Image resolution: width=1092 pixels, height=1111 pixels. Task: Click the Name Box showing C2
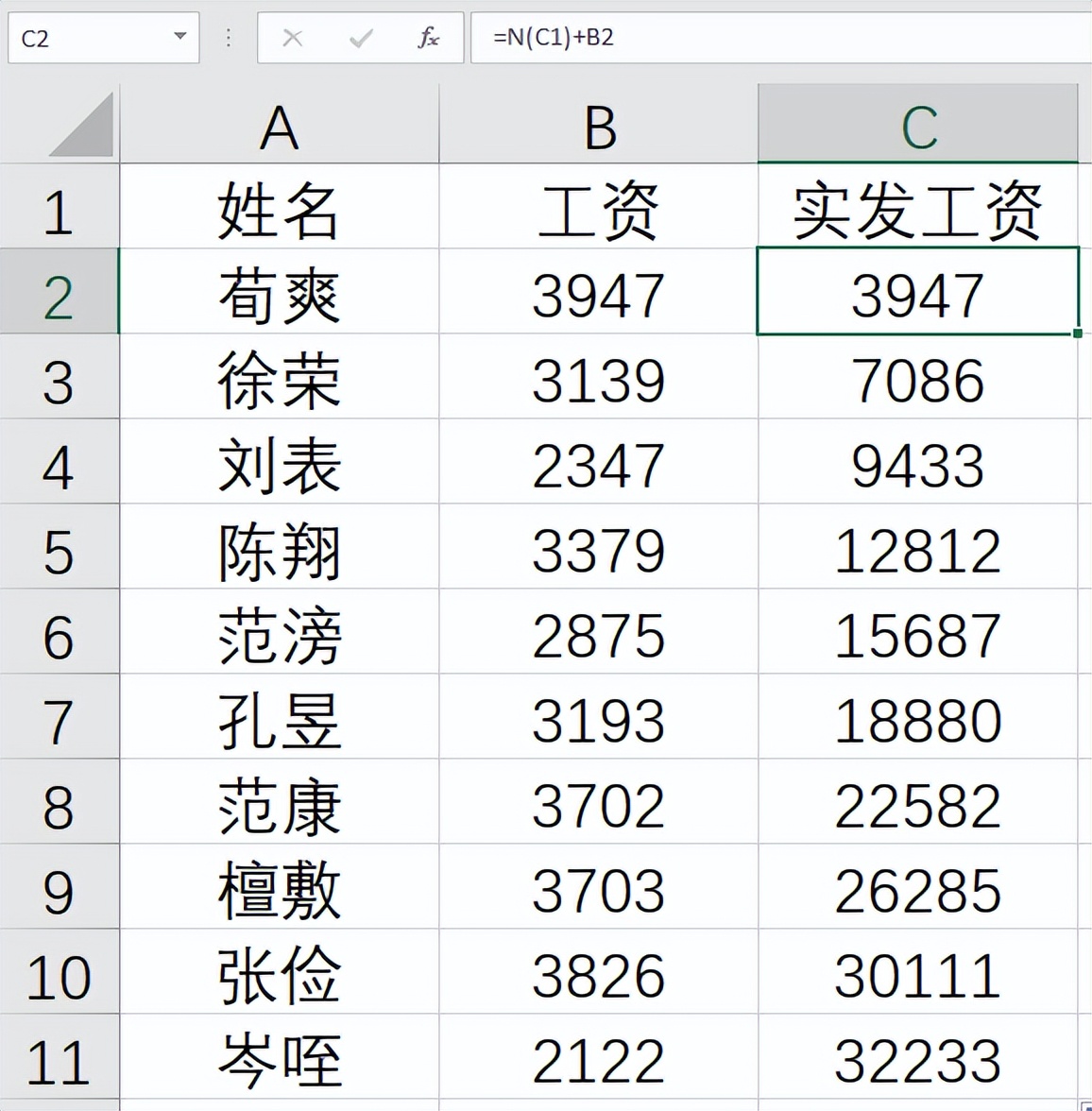(104, 38)
